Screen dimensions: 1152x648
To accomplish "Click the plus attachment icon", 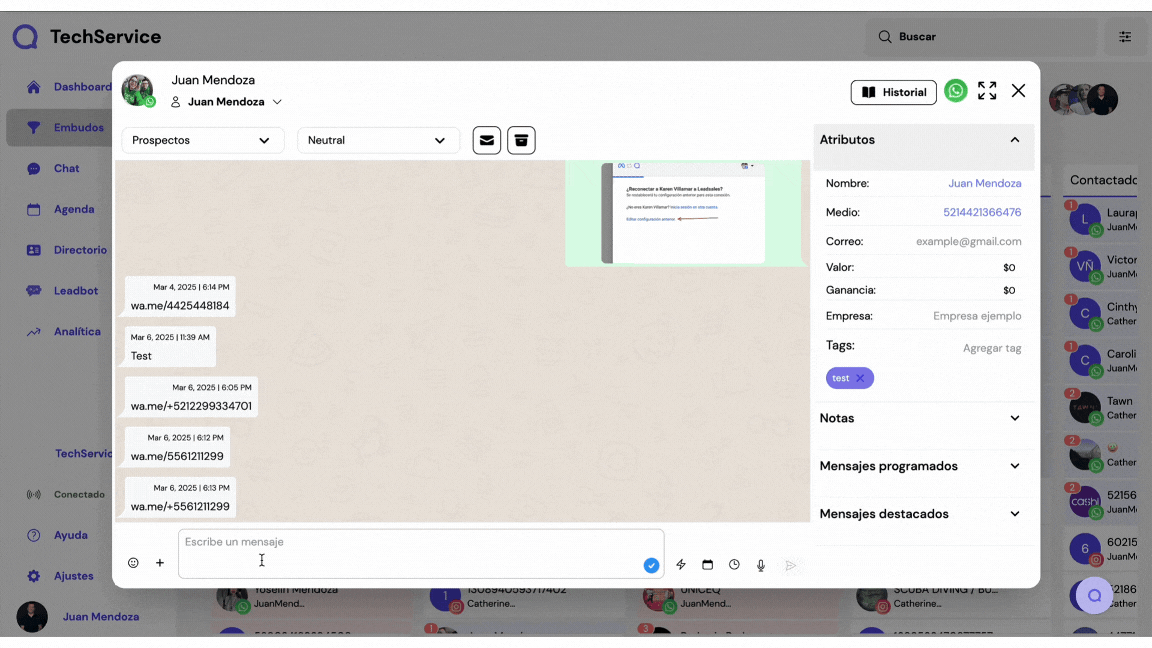I will [160, 563].
